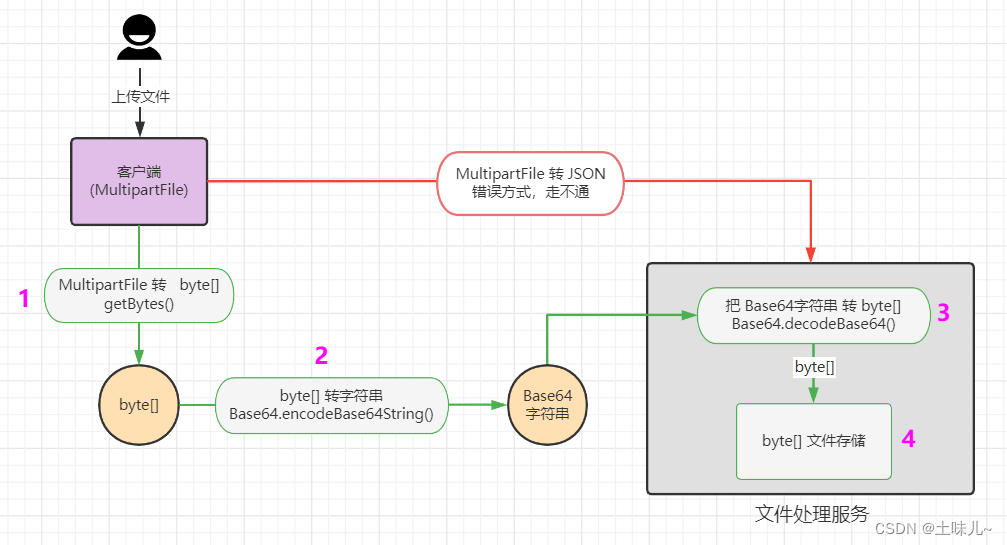The height and width of the screenshot is (545, 1007).
Task: Click the byte[] 文件存储 box
Action: click(814, 441)
